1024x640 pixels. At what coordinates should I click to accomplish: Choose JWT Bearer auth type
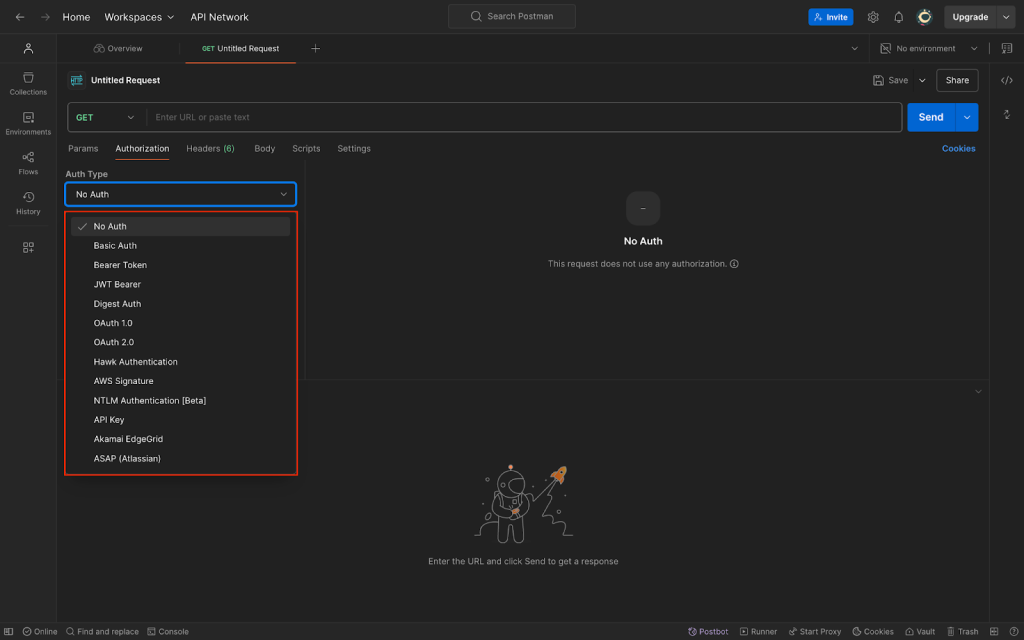[x=180, y=284]
